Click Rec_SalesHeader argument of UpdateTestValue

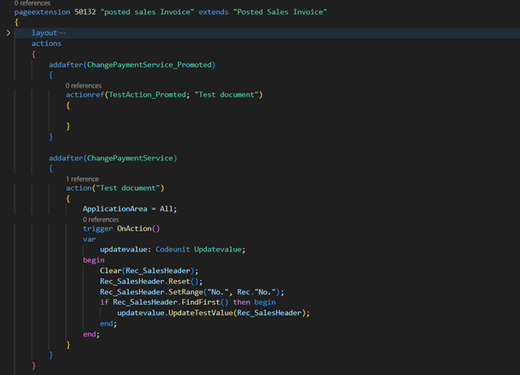click(269, 313)
